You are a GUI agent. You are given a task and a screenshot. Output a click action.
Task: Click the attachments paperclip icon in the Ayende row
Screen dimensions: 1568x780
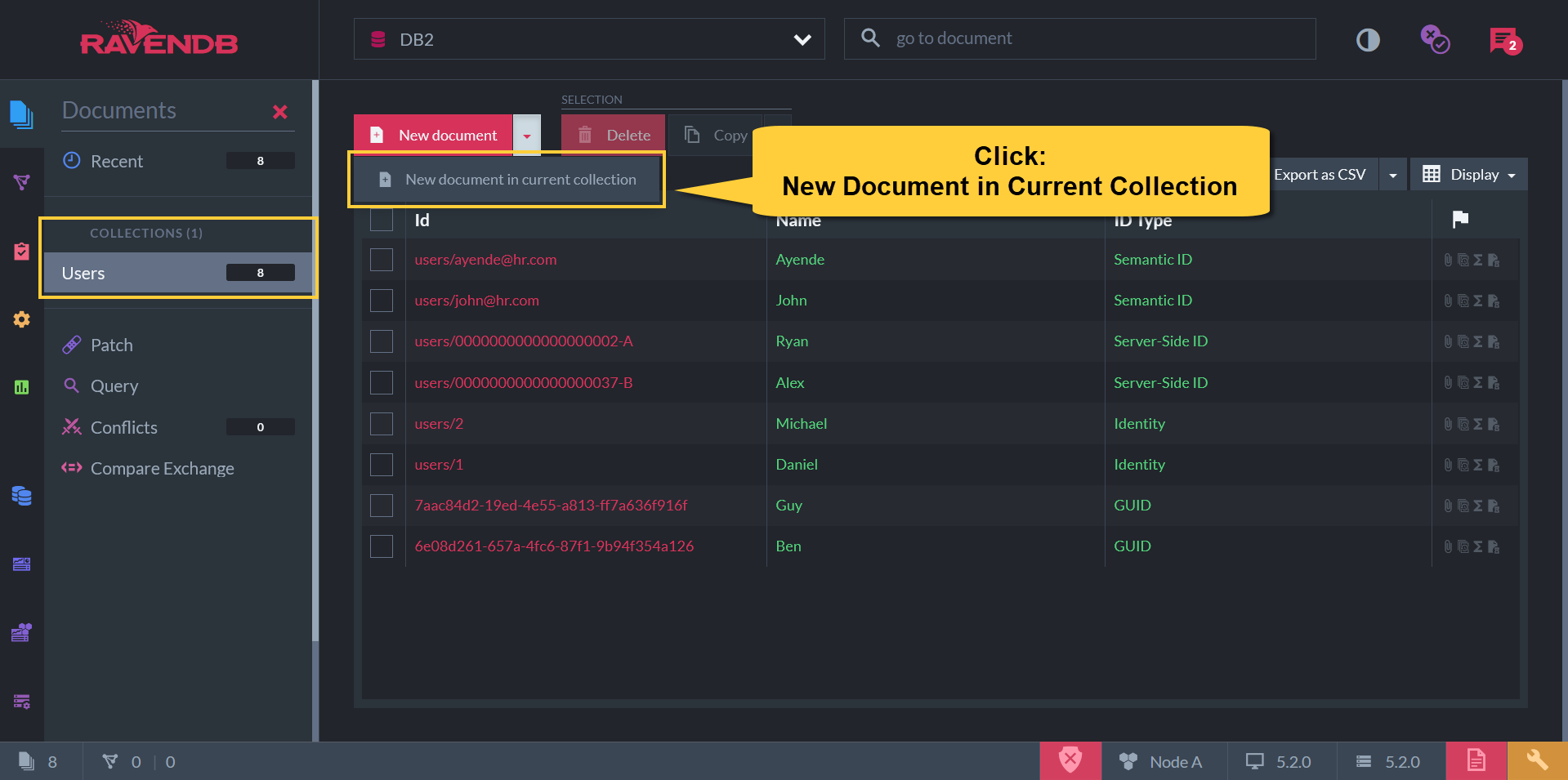(x=1448, y=260)
